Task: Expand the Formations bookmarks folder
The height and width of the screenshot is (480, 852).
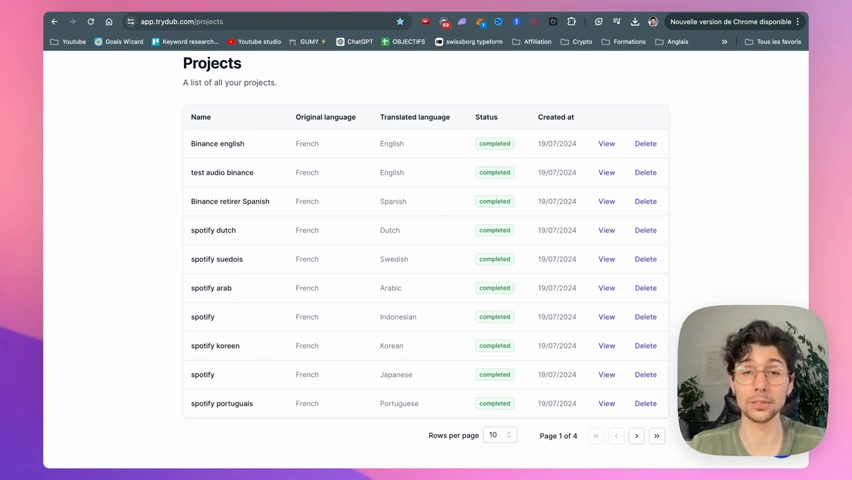Action: pos(624,42)
